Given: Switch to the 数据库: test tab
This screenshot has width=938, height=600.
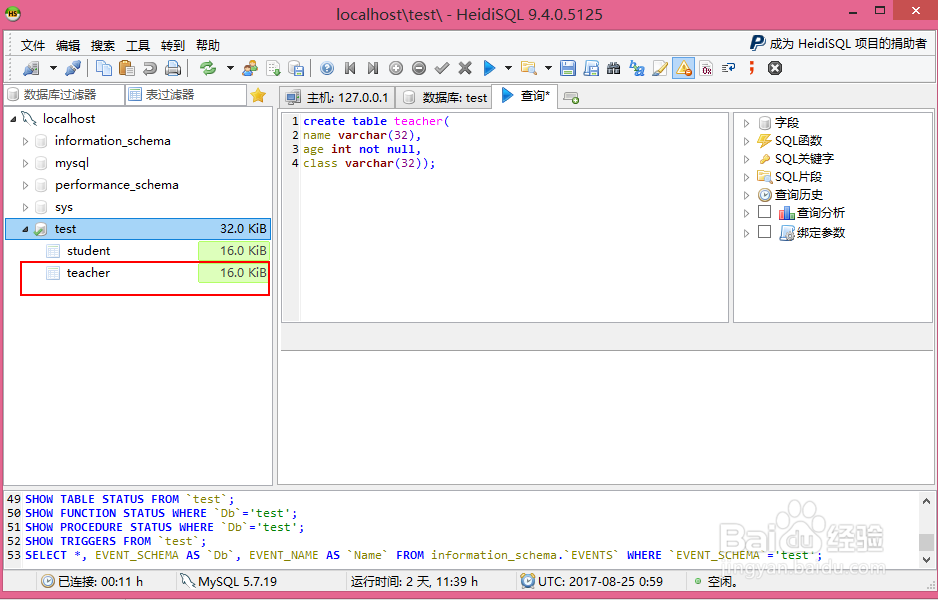Looking at the screenshot, I should click(x=444, y=98).
